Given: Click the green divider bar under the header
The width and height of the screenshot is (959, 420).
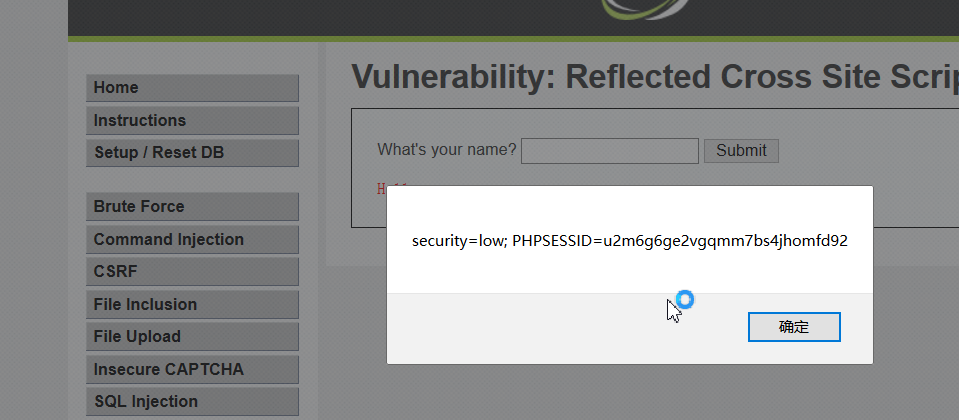Looking at the screenshot, I should 513,39.
